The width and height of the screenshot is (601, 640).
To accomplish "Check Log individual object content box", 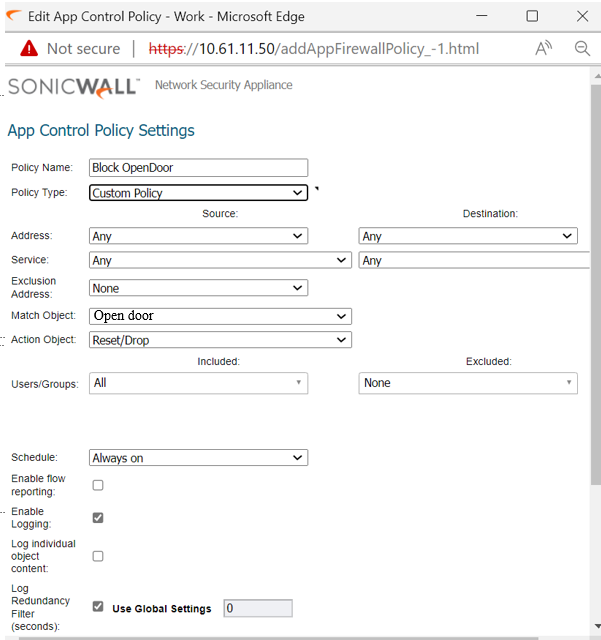I will 98,556.
